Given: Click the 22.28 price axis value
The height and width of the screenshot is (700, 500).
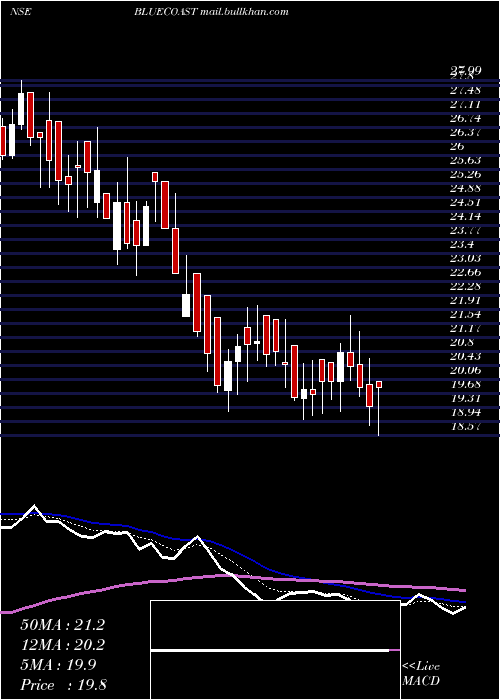Looking at the screenshot, I should [x=466, y=287].
